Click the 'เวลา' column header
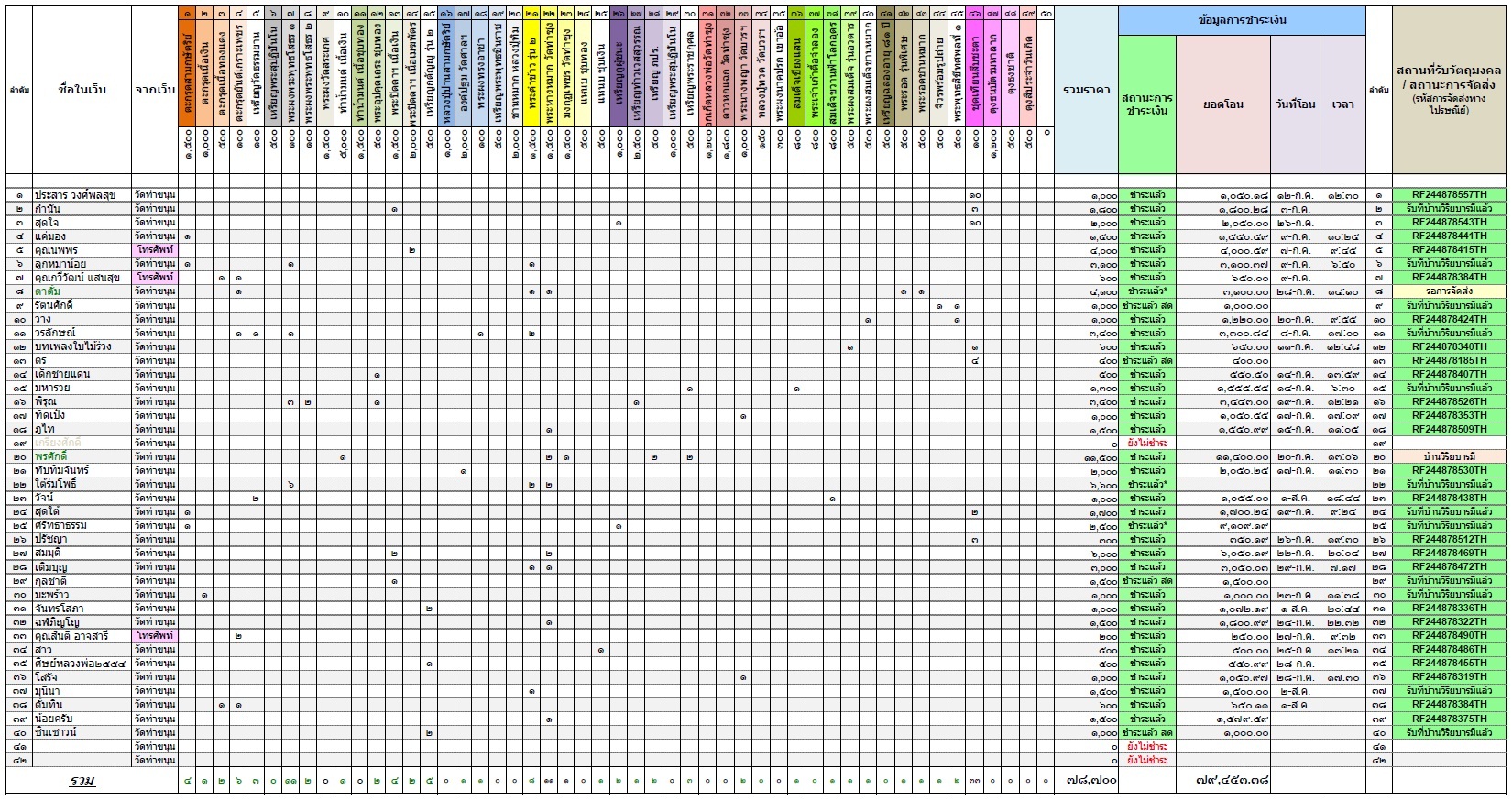The width and height of the screenshot is (1512, 801). click(1342, 104)
